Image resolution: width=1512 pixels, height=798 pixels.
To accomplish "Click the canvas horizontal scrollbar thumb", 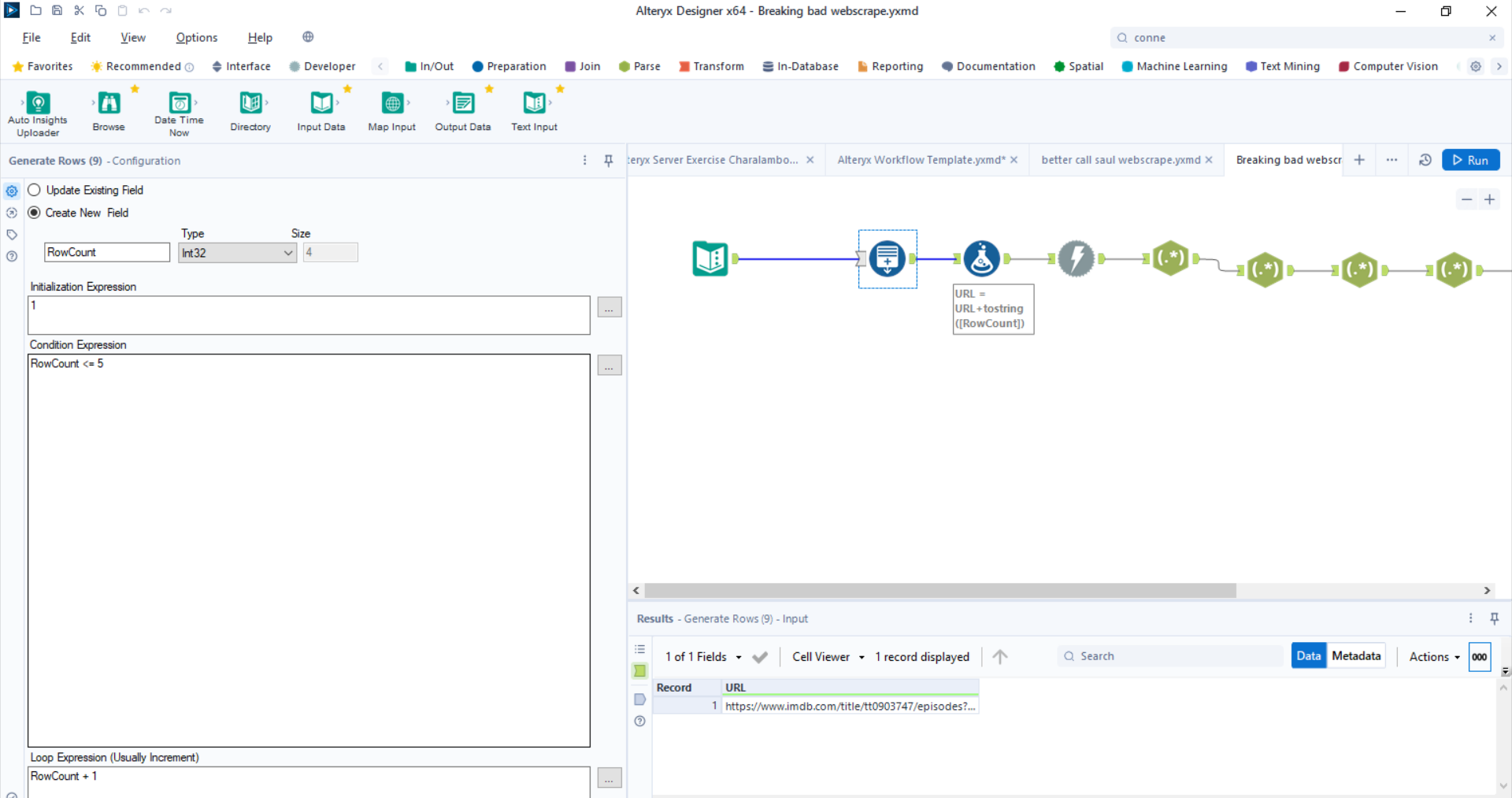I will pyautogui.click(x=940, y=591).
